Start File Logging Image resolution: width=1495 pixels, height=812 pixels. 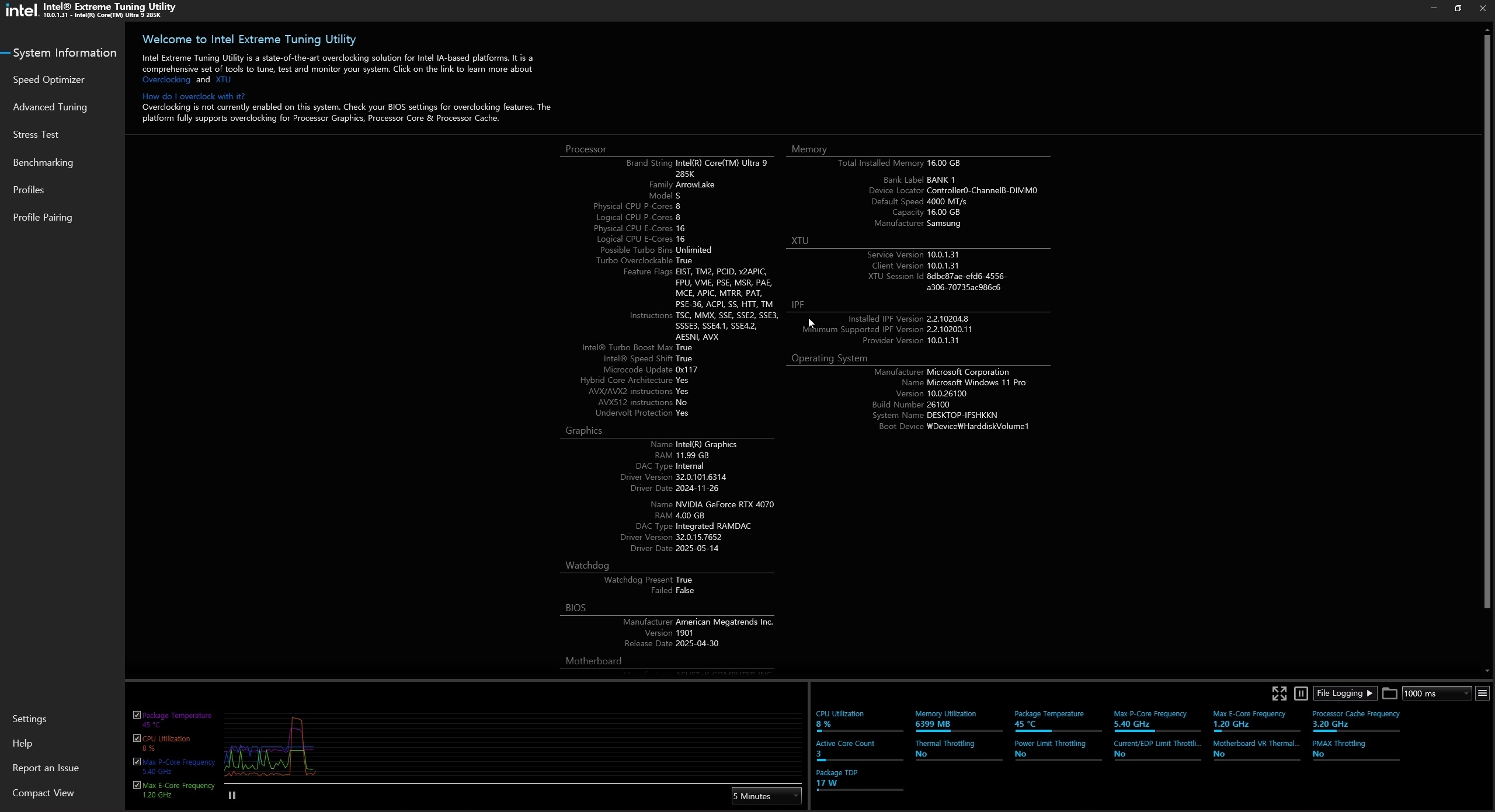coord(1345,693)
